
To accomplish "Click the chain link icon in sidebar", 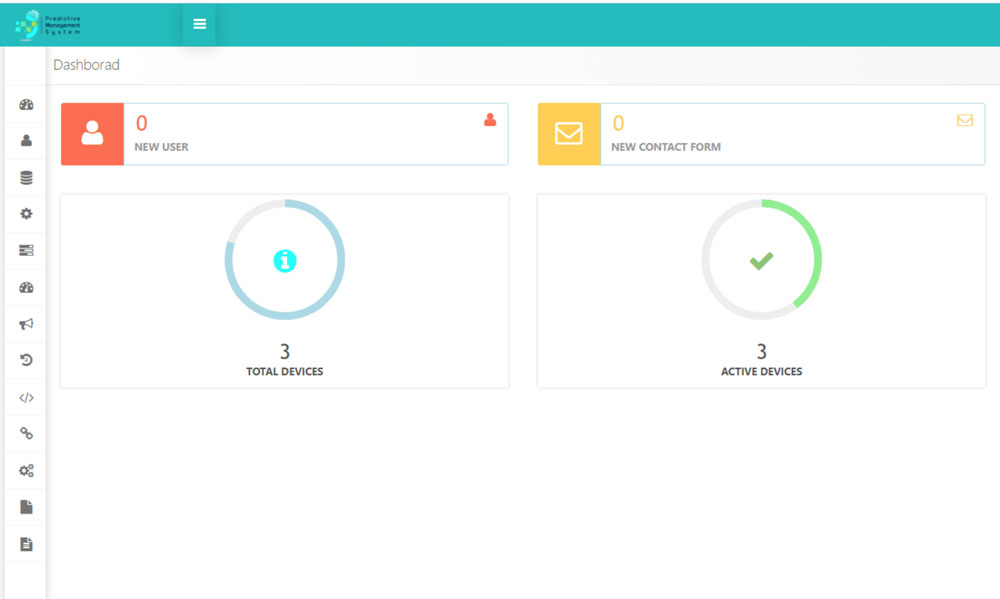I will pyautogui.click(x=25, y=433).
